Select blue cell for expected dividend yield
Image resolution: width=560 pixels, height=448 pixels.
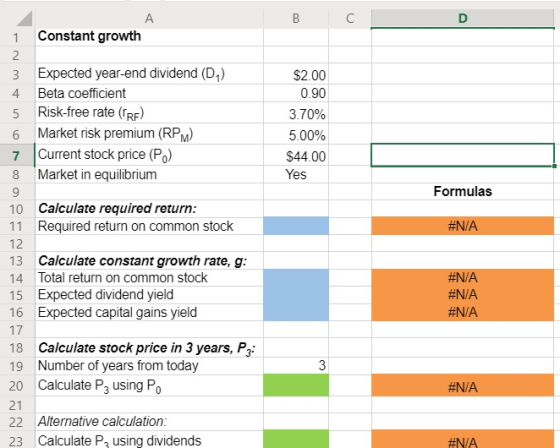(296, 295)
